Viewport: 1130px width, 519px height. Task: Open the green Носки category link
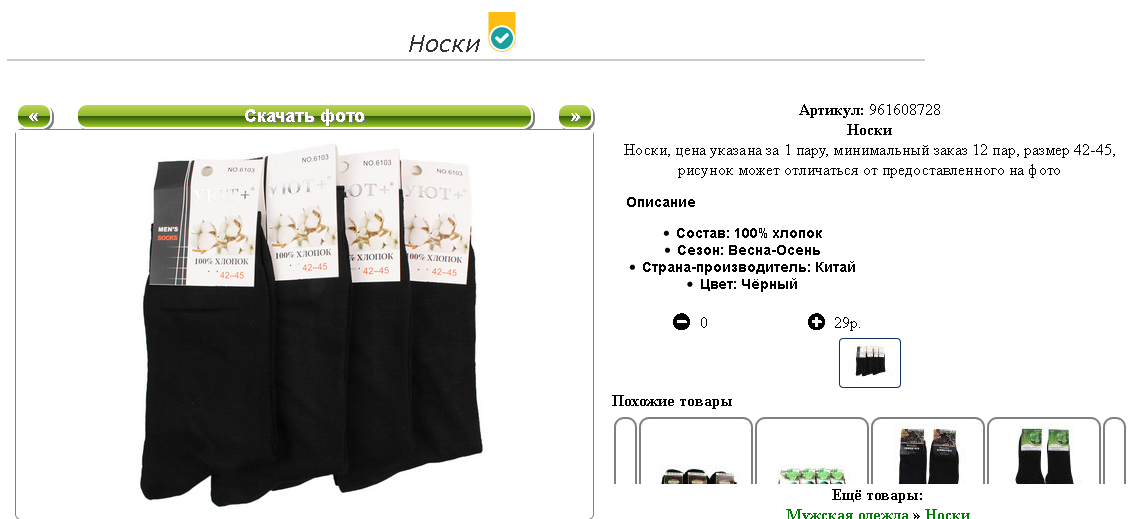click(x=947, y=513)
